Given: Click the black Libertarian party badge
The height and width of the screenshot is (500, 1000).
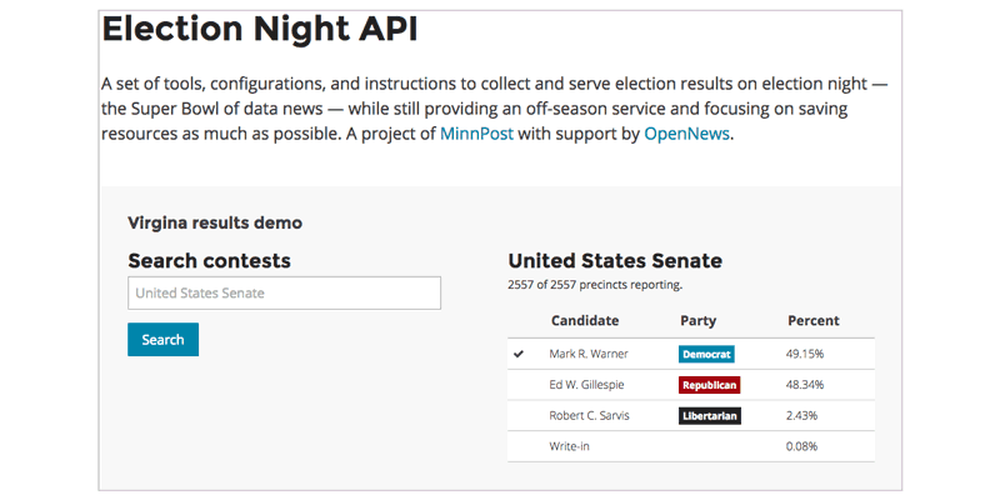Looking at the screenshot, I should [709, 416].
